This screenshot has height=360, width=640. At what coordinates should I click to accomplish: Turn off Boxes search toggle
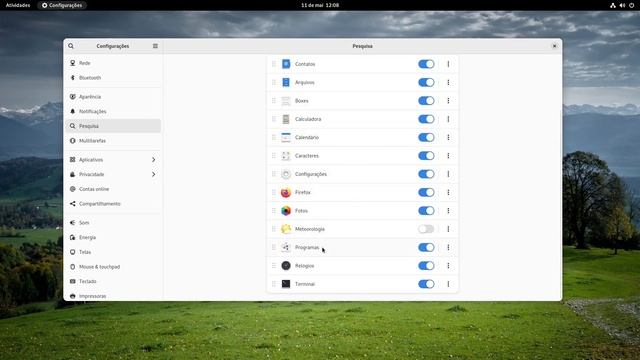pyautogui.click(x=426, y=101)
